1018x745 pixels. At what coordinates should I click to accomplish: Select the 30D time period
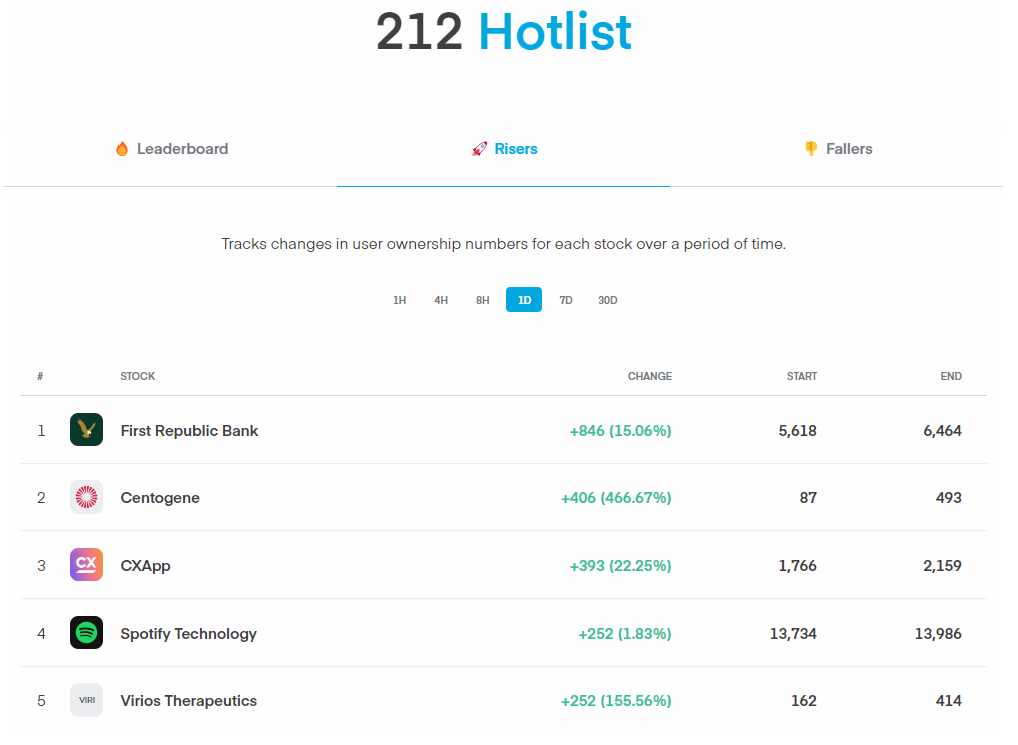click(608, 300)
